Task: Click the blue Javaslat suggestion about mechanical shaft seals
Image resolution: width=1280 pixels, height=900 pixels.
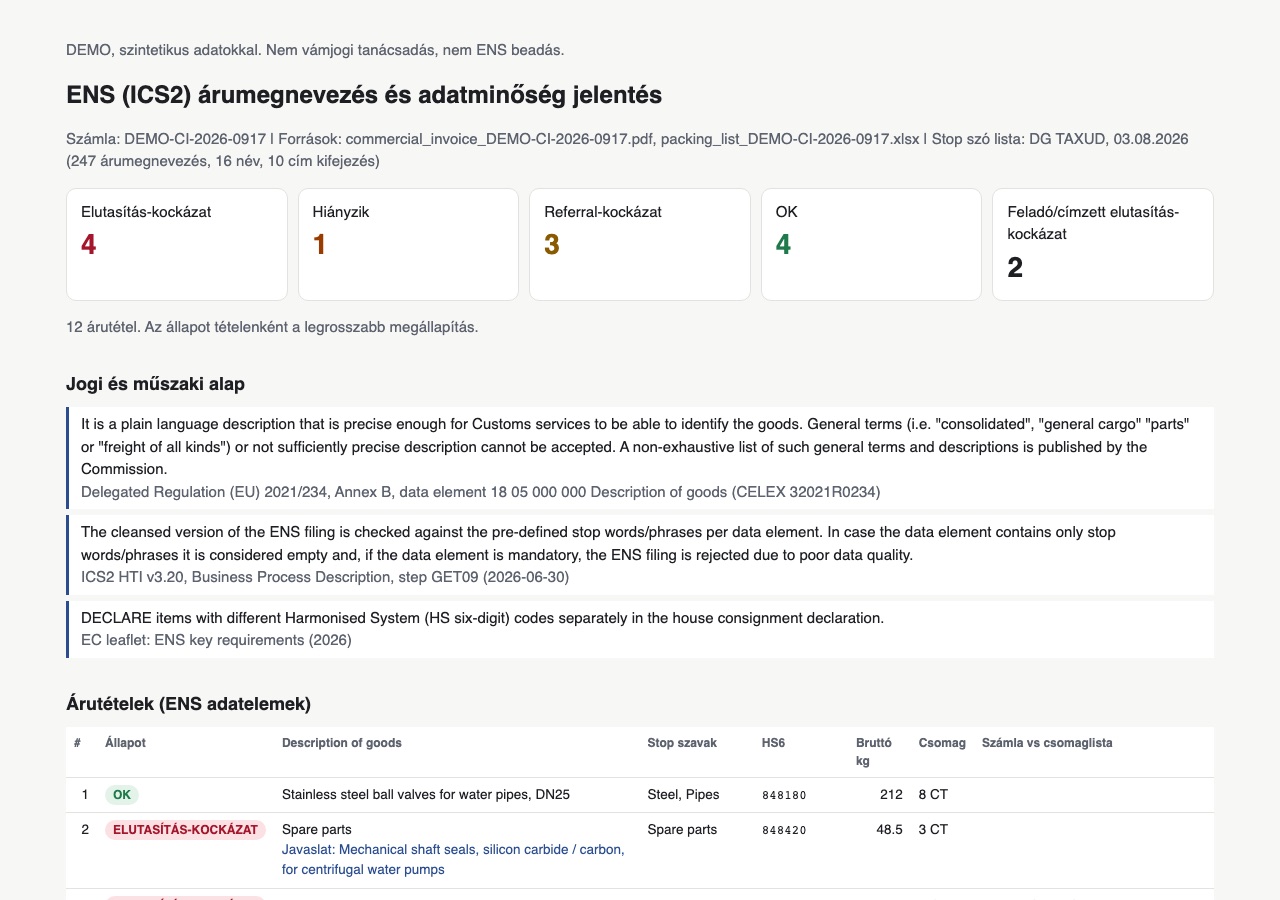Action: point(453,859)
